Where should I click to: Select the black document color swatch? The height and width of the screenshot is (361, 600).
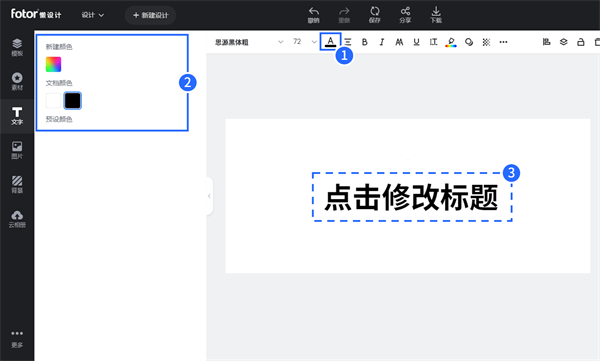[x=72, y=101]
